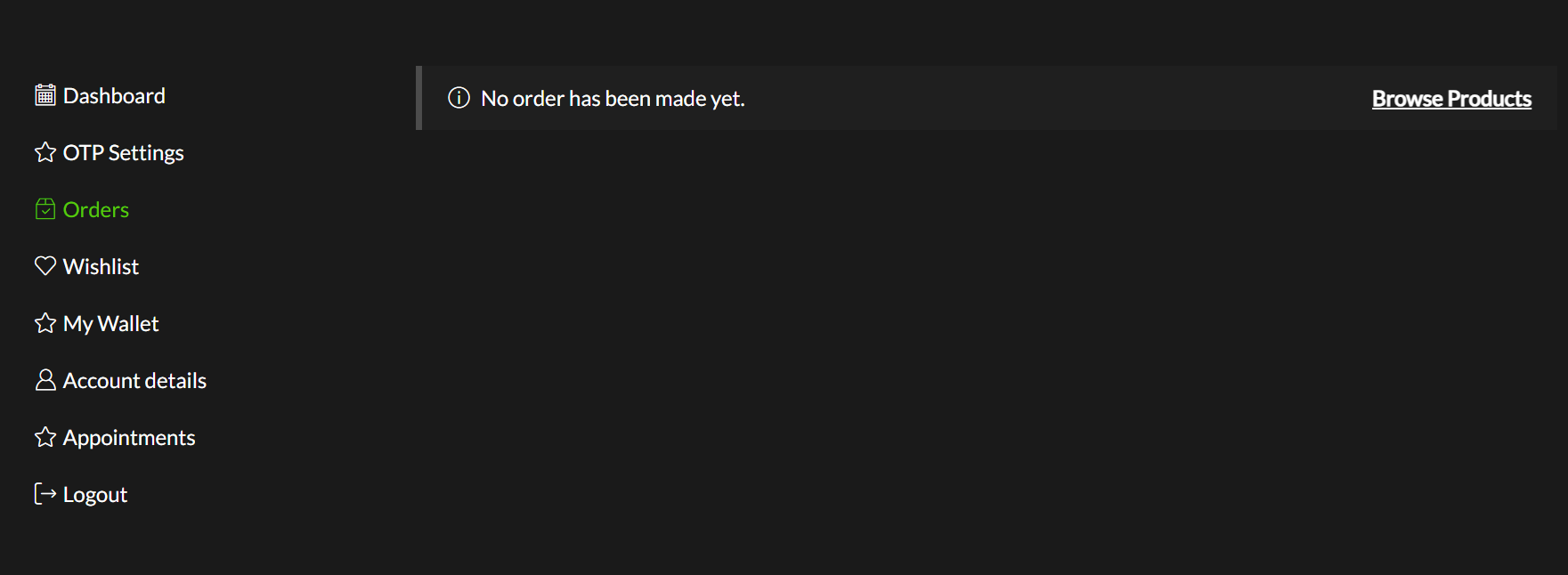This screenshot has height=575, width=1568.
Task: Select the star icon next to OTP Settings
Action: click(x=45, y=151)
